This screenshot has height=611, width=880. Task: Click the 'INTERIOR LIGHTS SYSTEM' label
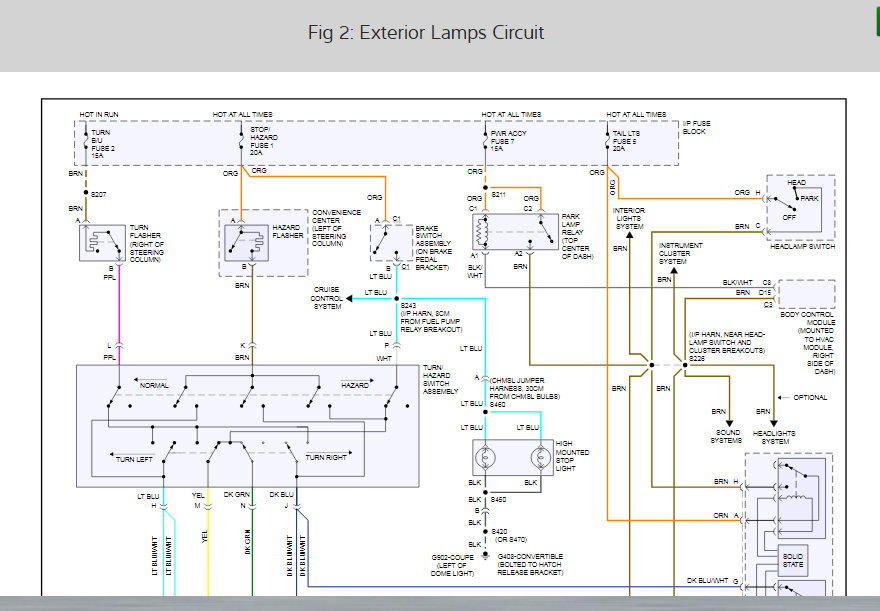coord(629,218)
